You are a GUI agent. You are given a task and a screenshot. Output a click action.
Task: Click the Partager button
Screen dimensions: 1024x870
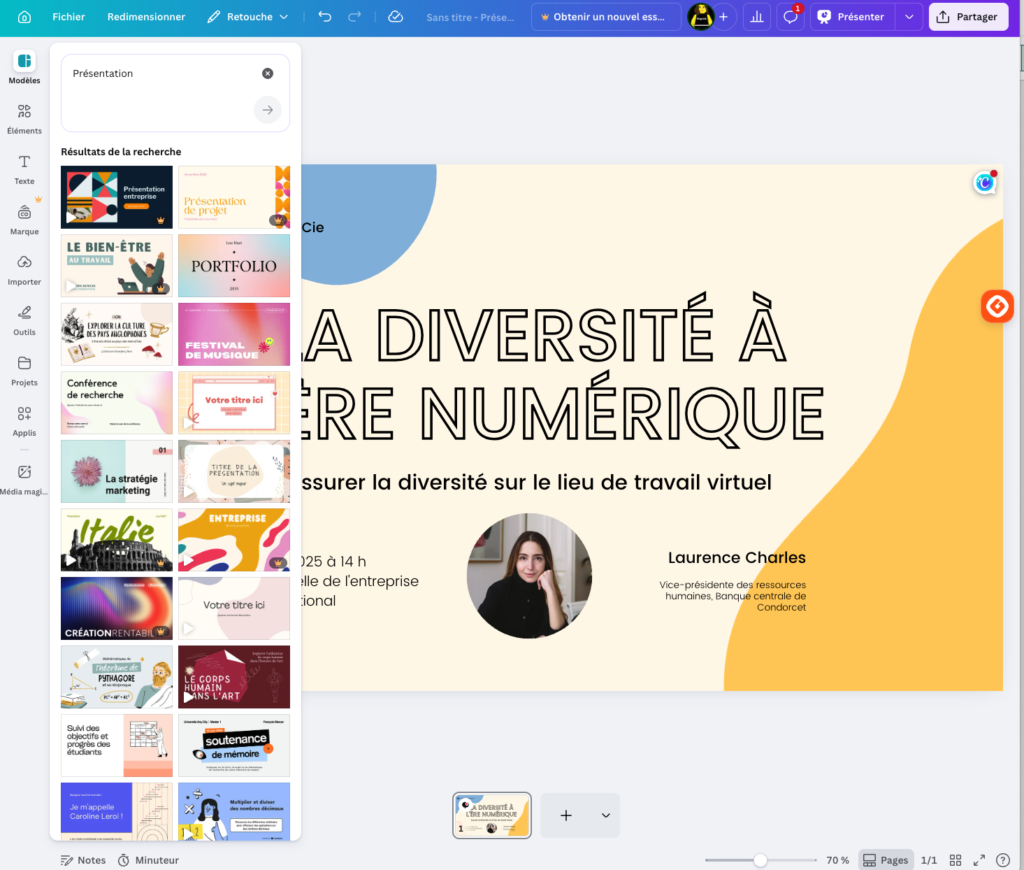point(968,17)
